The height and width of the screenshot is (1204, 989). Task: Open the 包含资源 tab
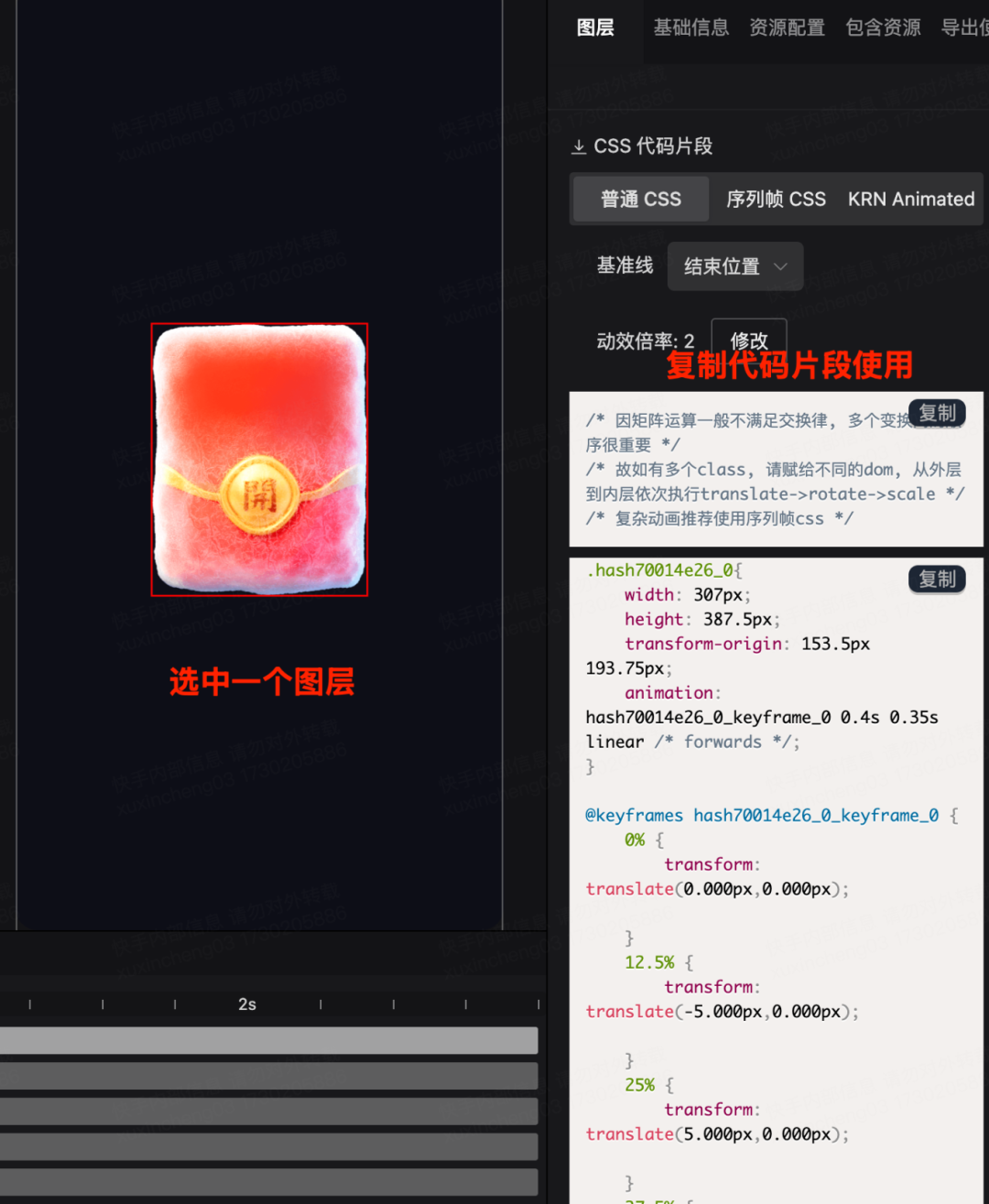pyautogui.click(x=884, y=27)
